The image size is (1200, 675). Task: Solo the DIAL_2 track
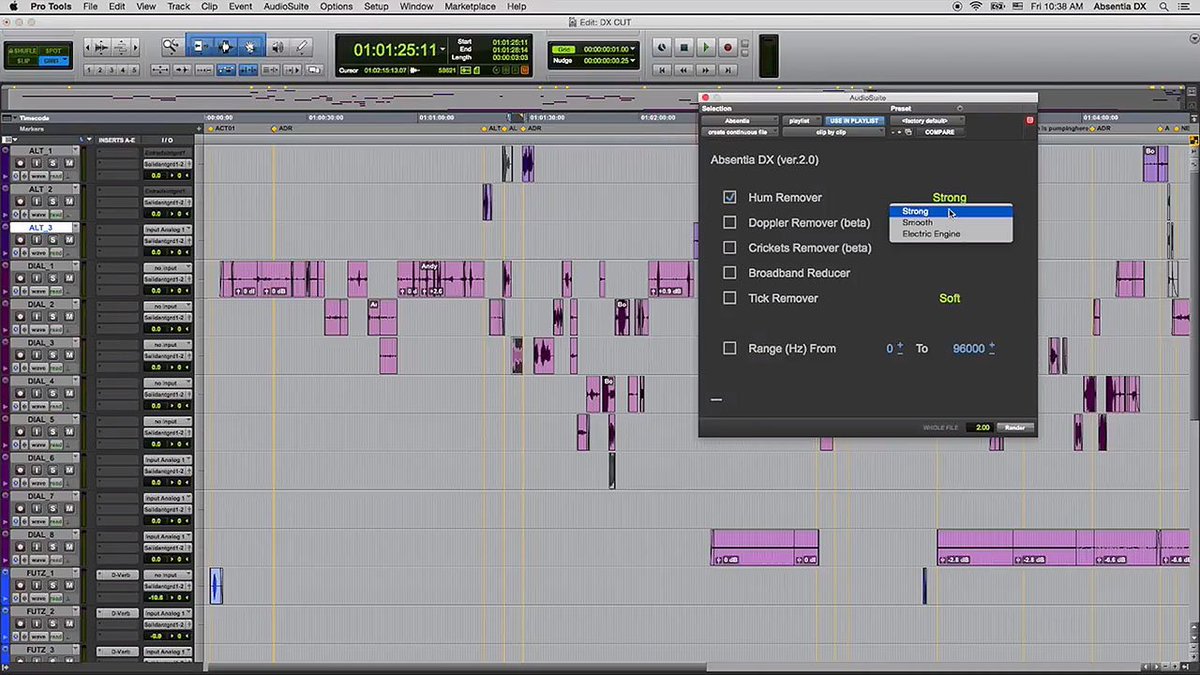53,316
